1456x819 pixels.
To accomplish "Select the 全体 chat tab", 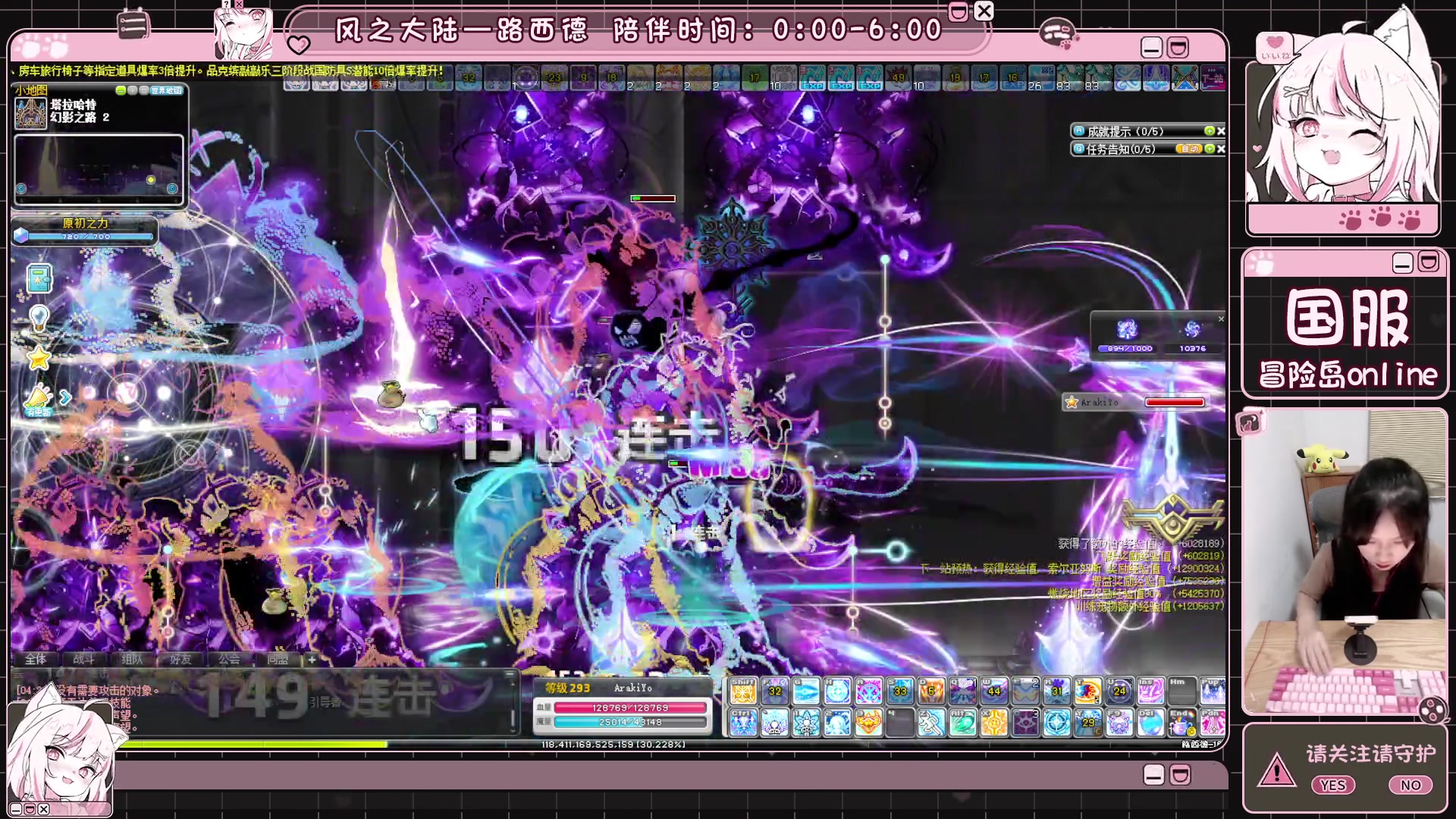I will (x=36, y=660).
